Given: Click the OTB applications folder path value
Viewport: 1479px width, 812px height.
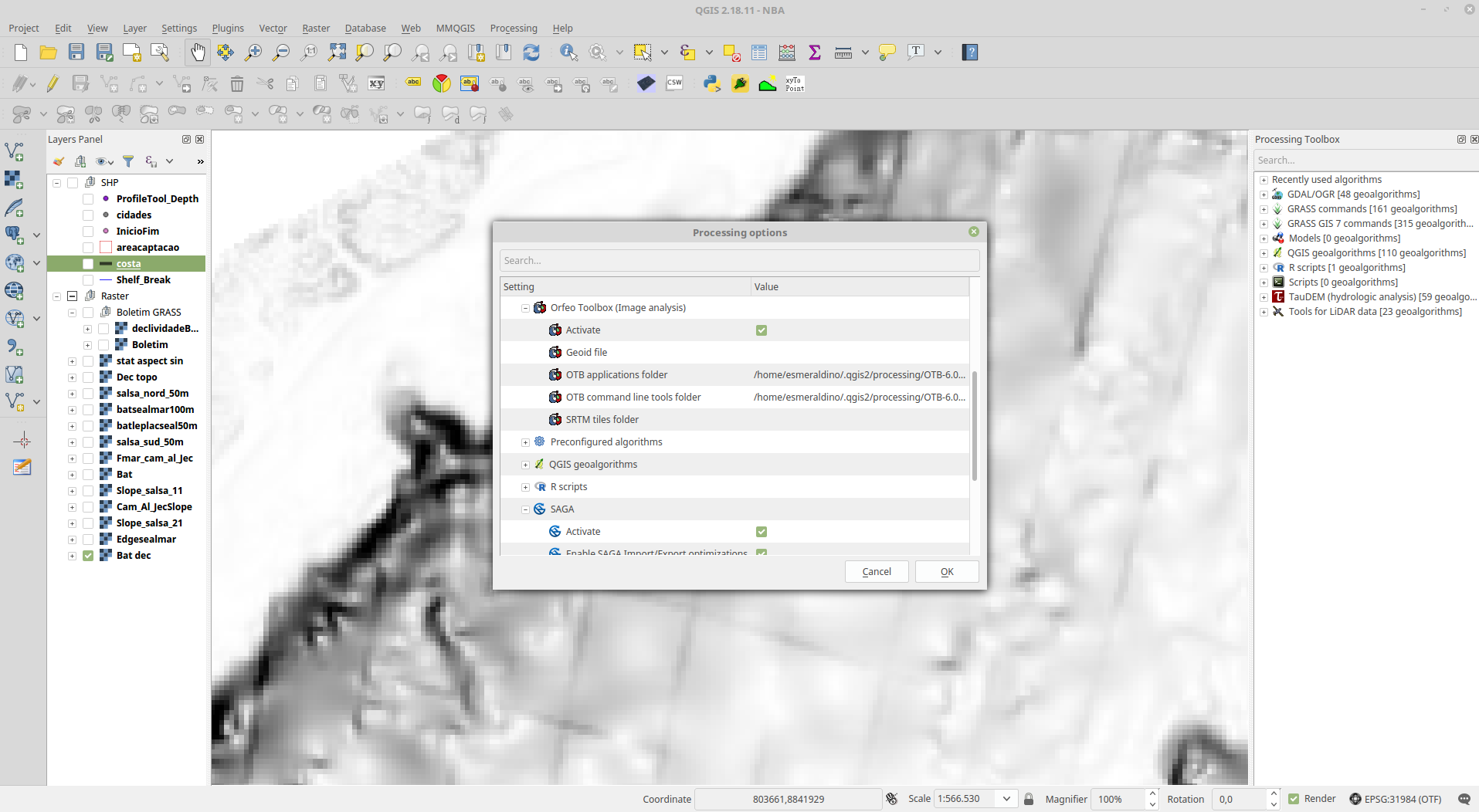Looking at the screenshot, I should (x=860, y=375).
